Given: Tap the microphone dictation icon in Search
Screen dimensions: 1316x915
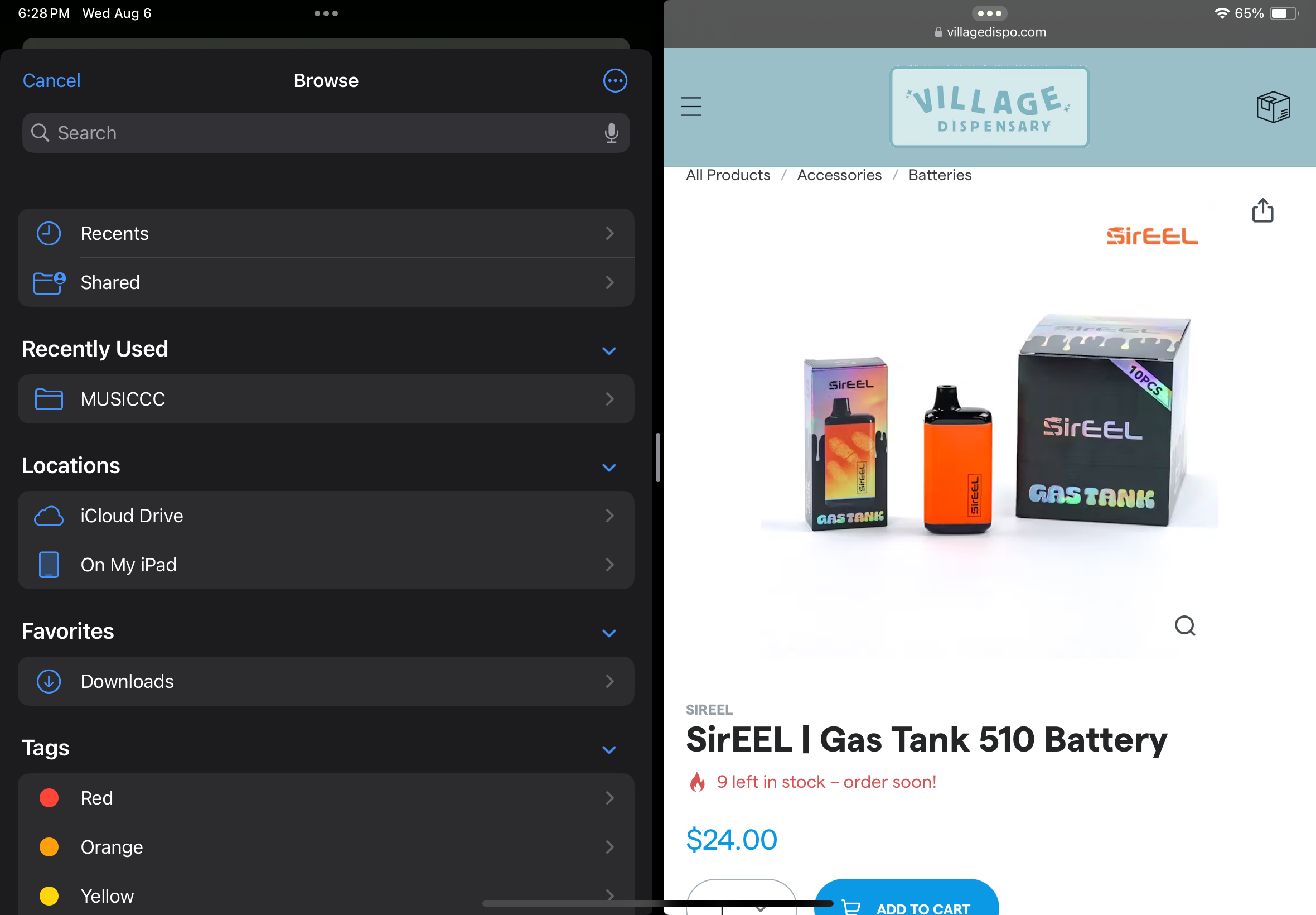Looking at the screenshot, I should point(611,133).
